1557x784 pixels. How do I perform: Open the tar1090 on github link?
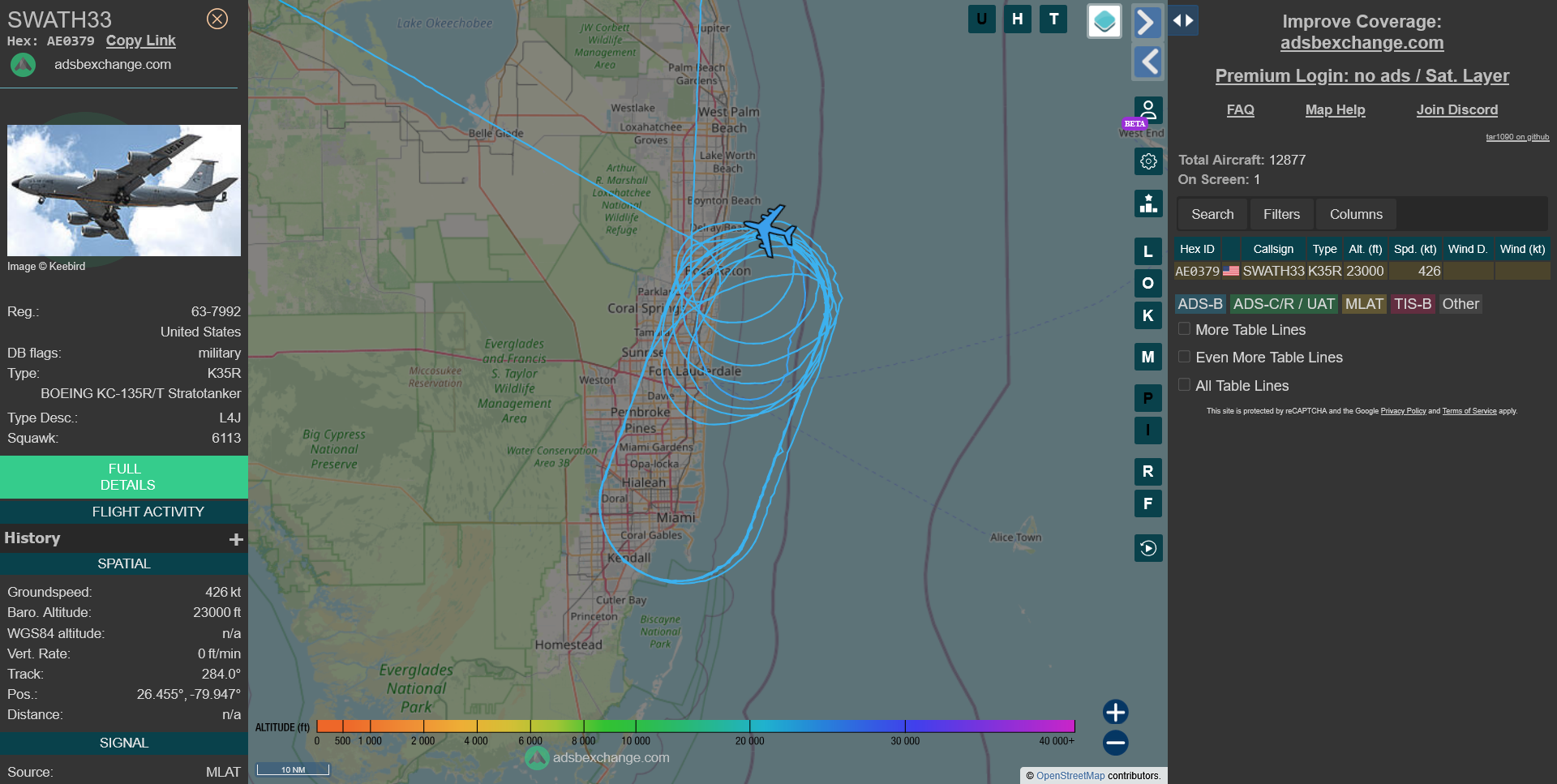1517,137
